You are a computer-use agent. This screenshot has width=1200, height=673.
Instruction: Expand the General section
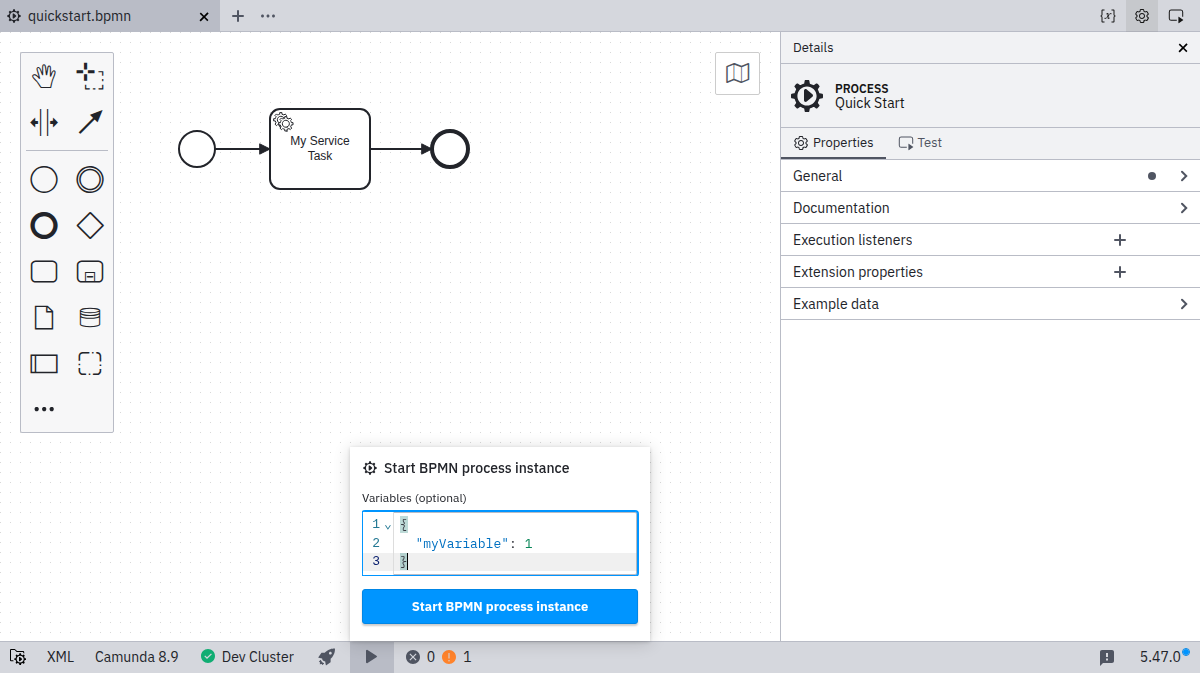pos(990,176)
